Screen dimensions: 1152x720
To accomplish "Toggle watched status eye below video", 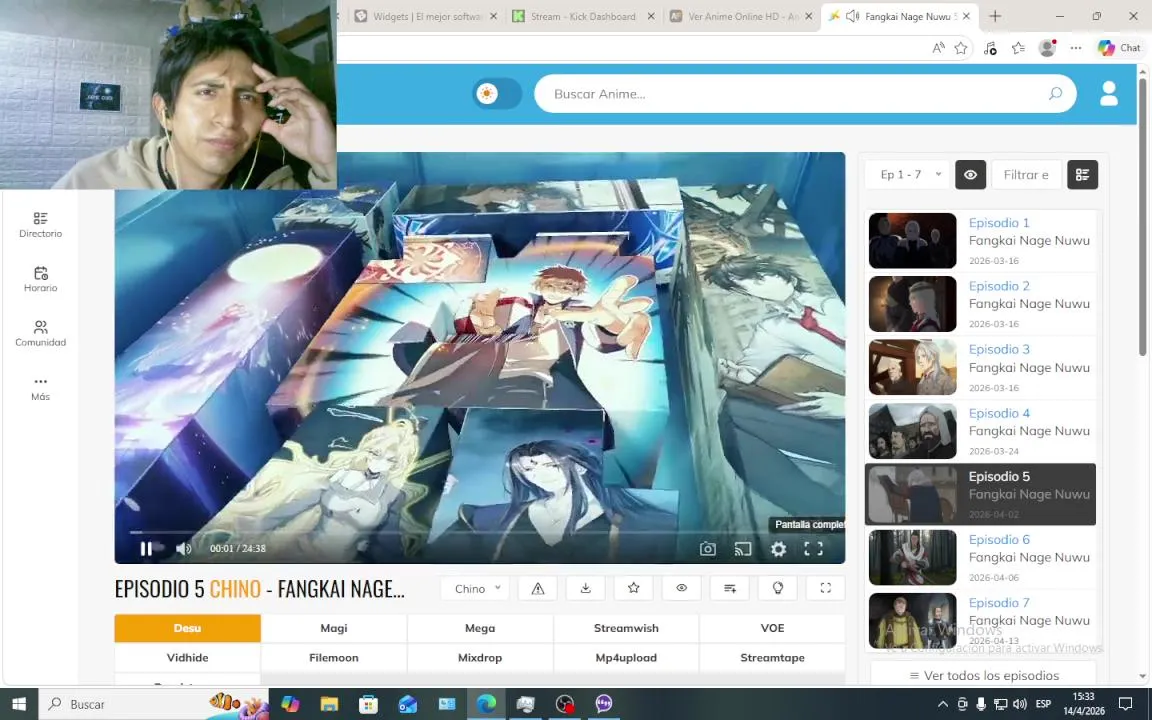I will tap(682, 588).
